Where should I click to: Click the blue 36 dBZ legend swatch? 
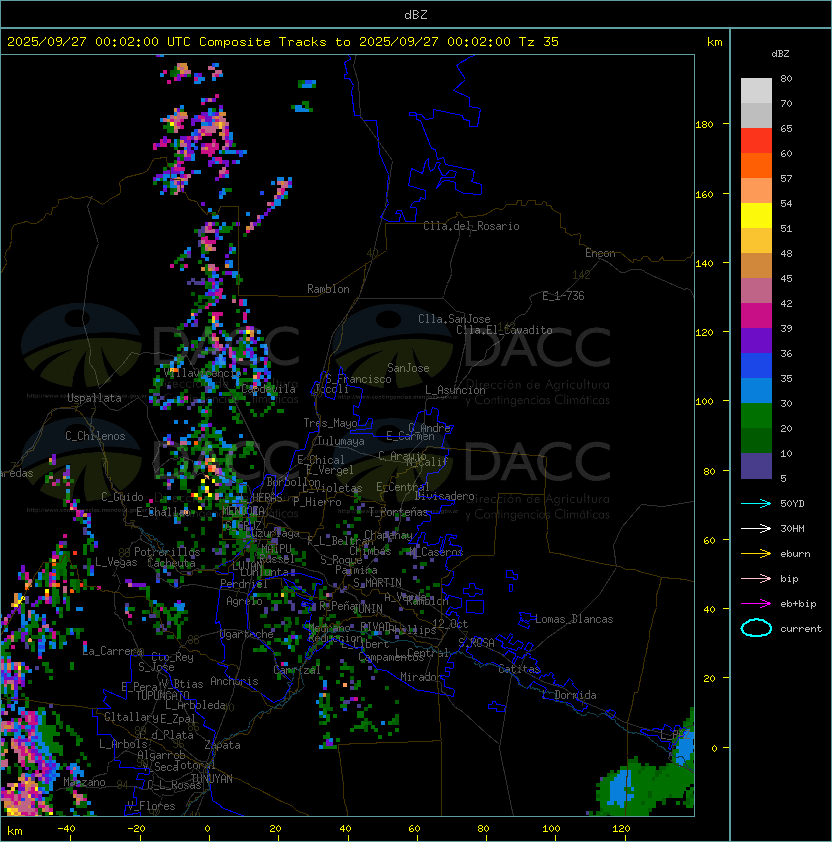pyautogui.click(x=756, y=366)
